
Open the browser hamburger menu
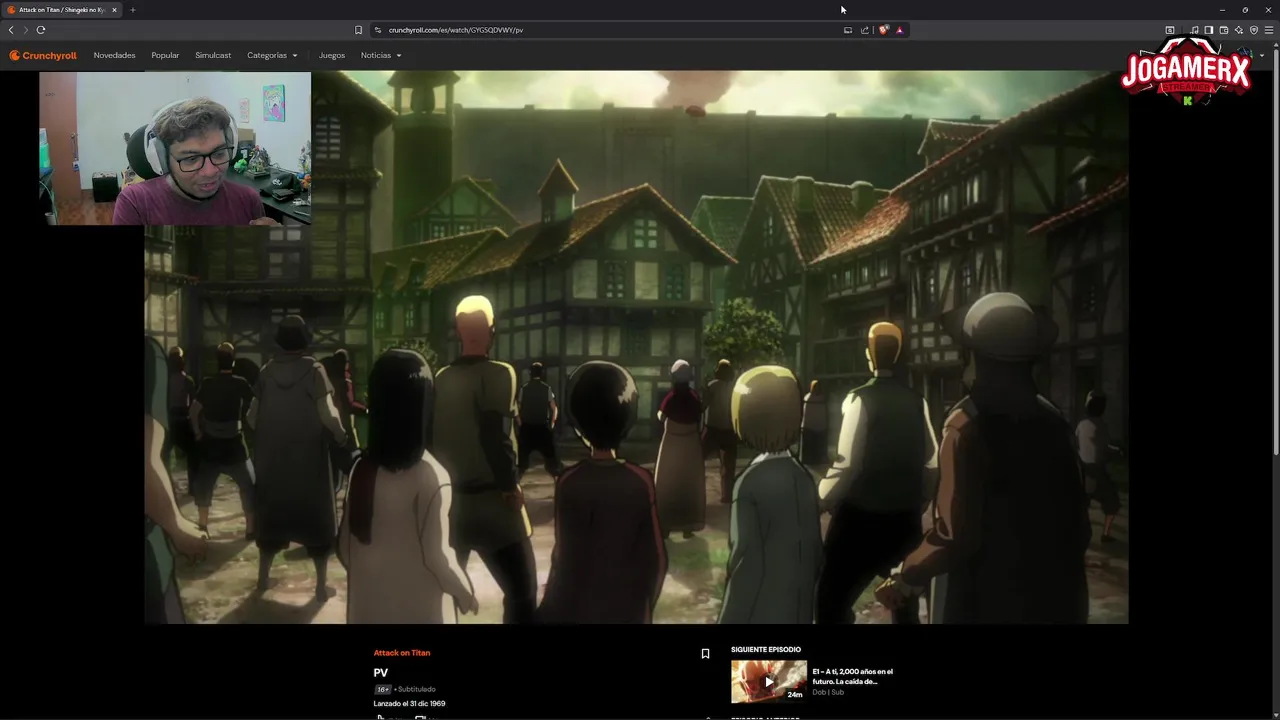(1269, 30)
